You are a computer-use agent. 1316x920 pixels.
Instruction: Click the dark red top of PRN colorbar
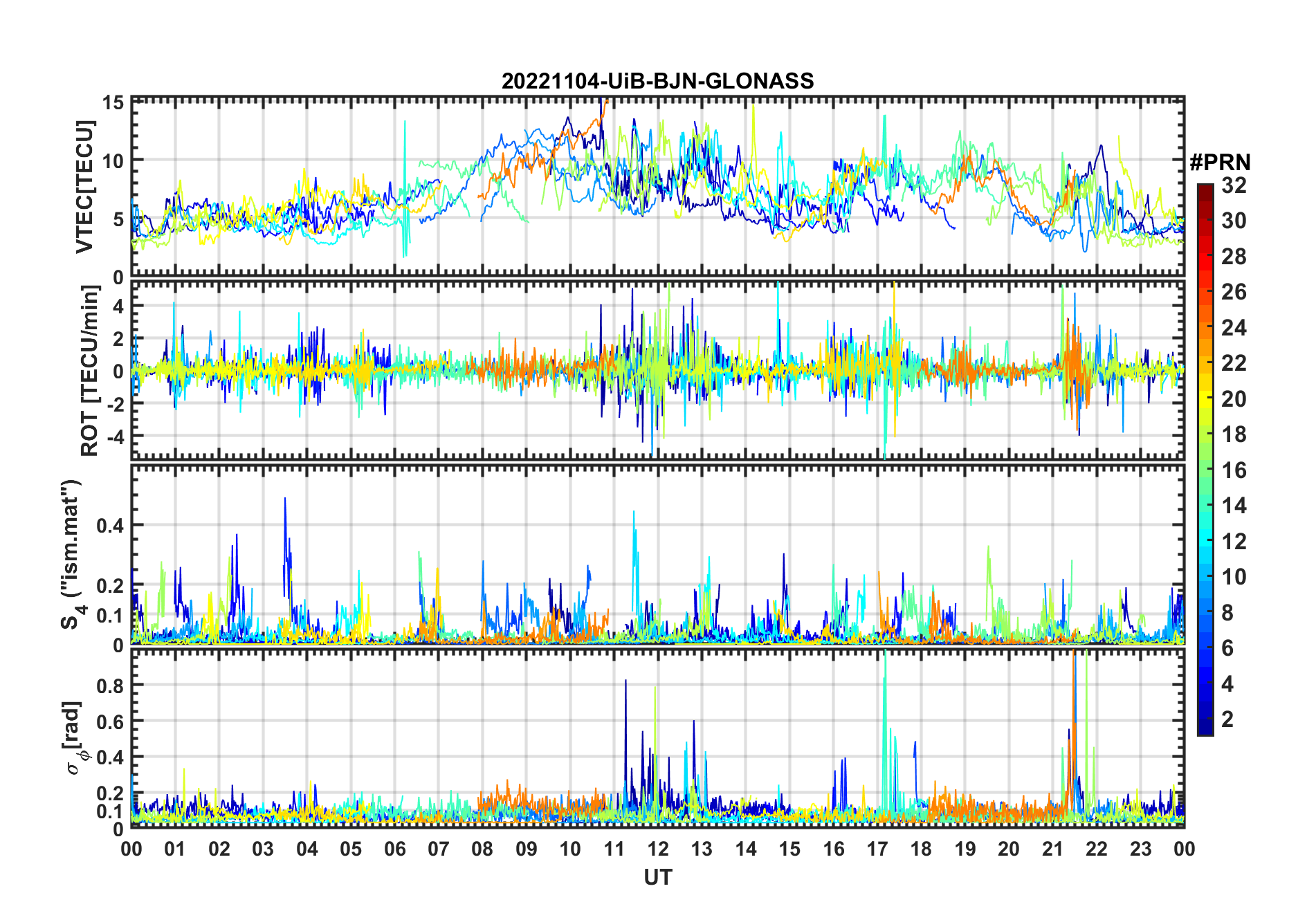click(x=1205, y=192)
